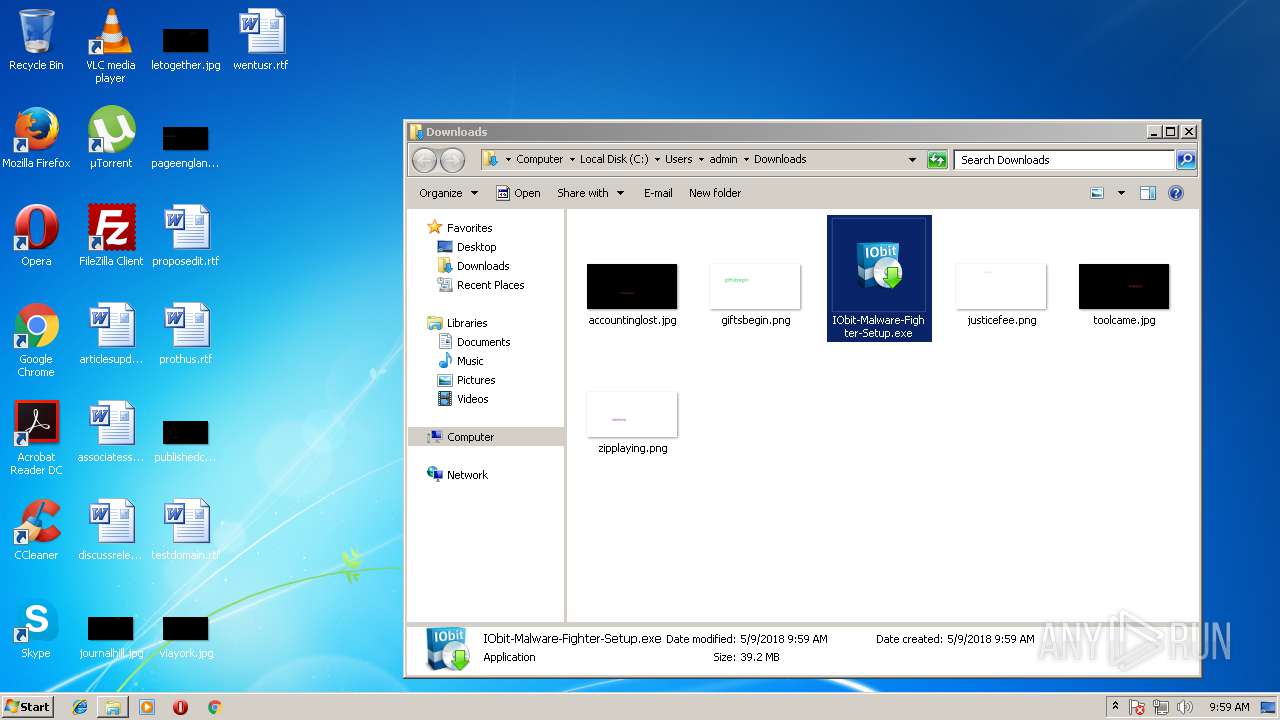
Task: Select Favorites in navigation pane
Action: tap(469, 228)
